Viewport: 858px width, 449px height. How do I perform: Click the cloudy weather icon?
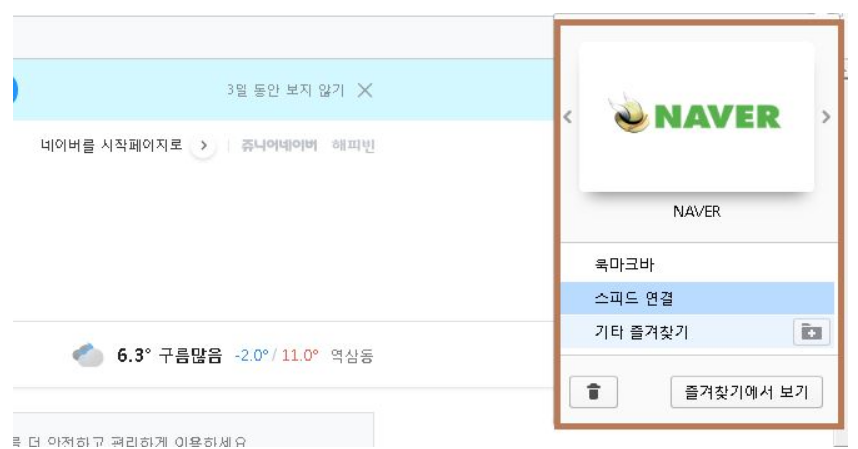pyautogui.click(x=88, y=355)
